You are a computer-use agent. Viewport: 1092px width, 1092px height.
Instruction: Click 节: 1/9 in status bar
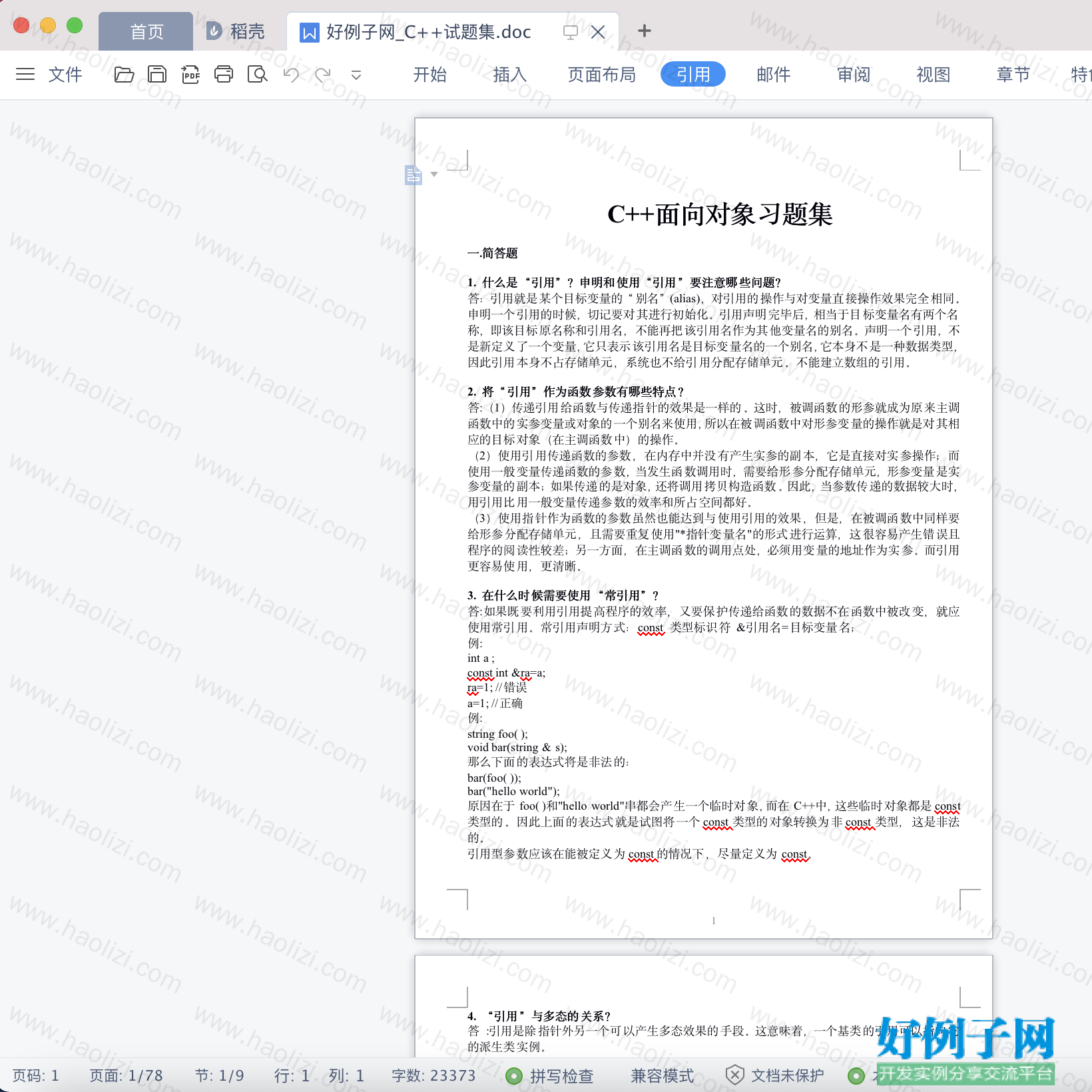tap(220, 1075)
